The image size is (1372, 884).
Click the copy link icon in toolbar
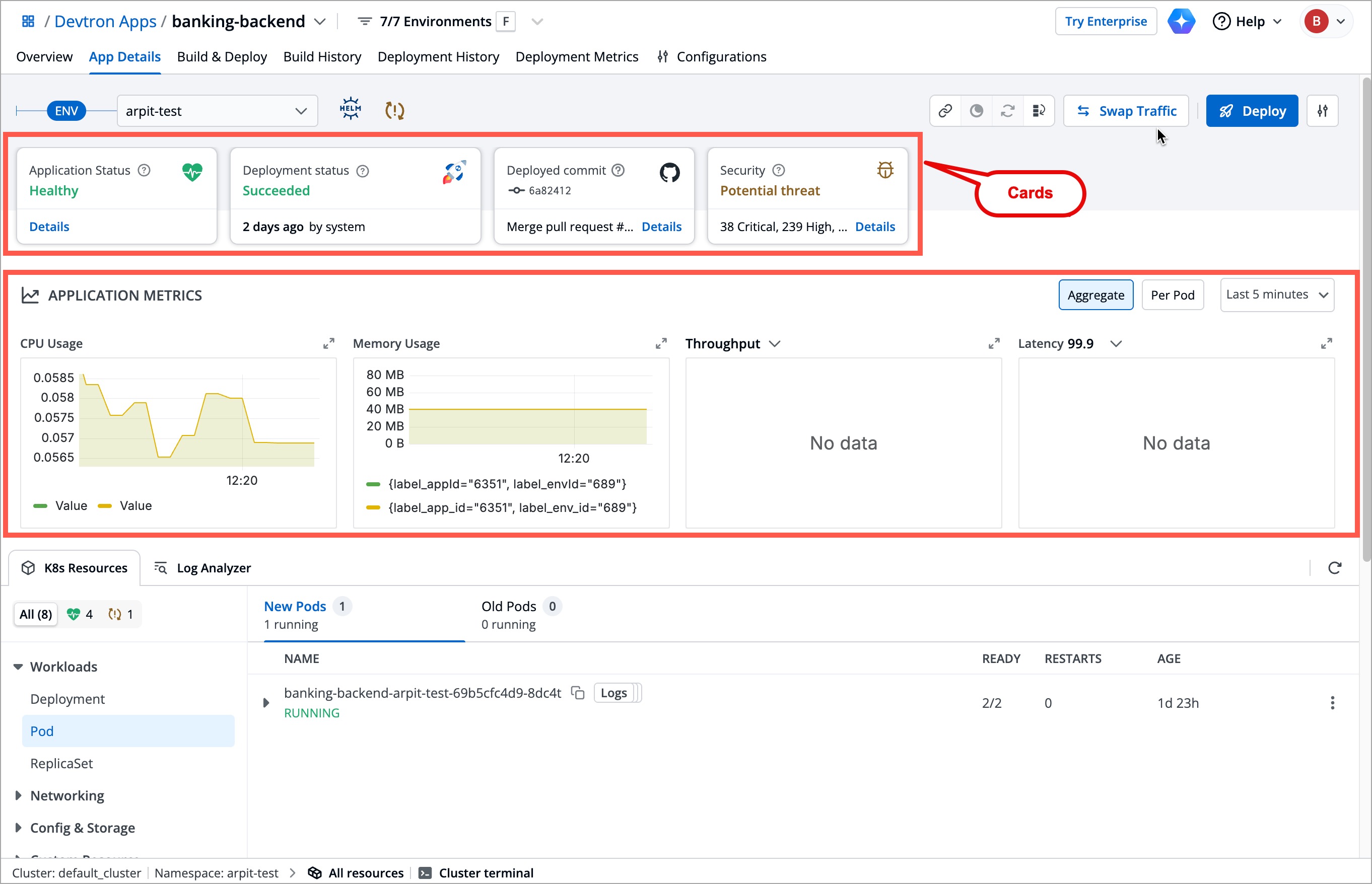[945, 111]
